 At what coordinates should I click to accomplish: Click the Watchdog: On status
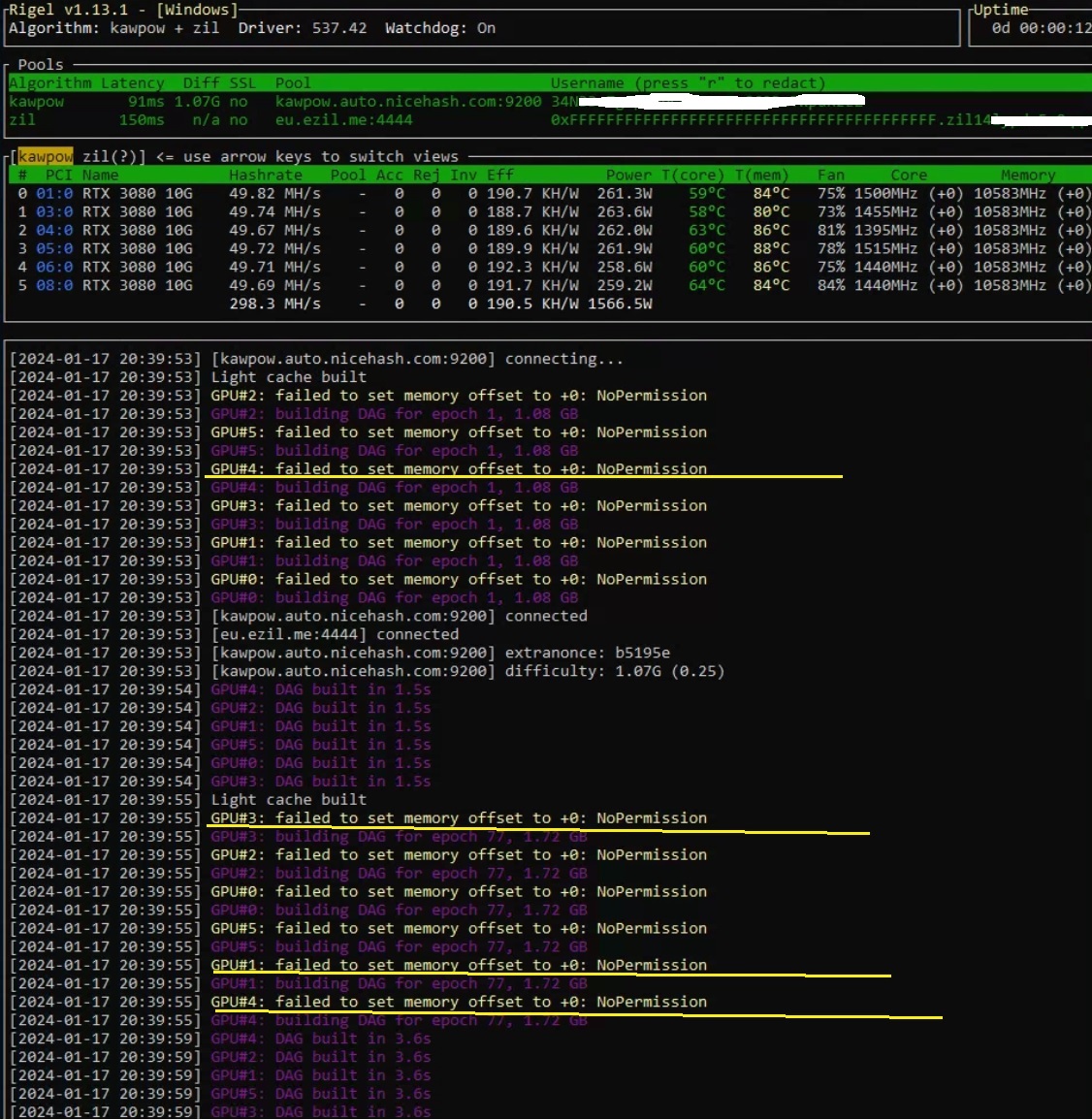tap(440, 28)
